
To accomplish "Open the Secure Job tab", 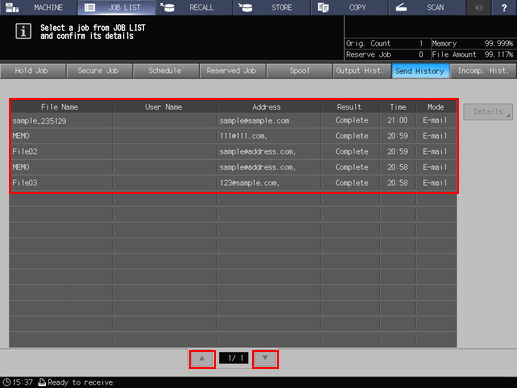I will pyautogui.click(x=99, y=71).
